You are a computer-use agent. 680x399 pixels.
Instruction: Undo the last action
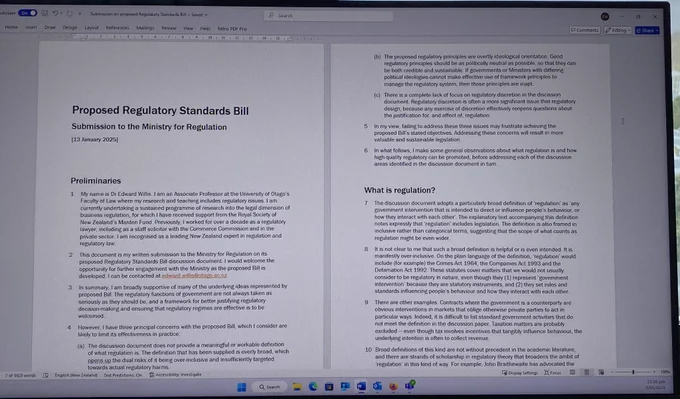pos(55,13)
